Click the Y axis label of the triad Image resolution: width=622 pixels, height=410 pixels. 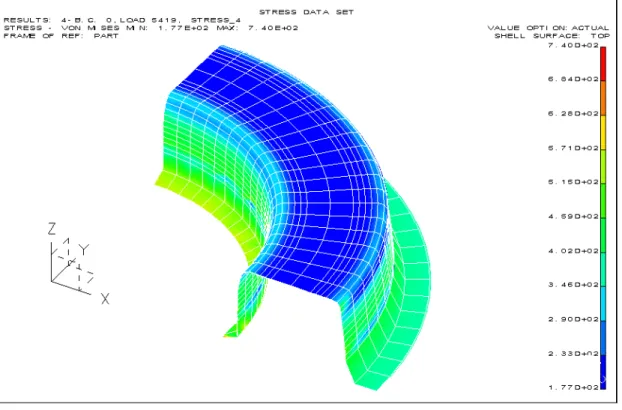(x=84, y=250)
